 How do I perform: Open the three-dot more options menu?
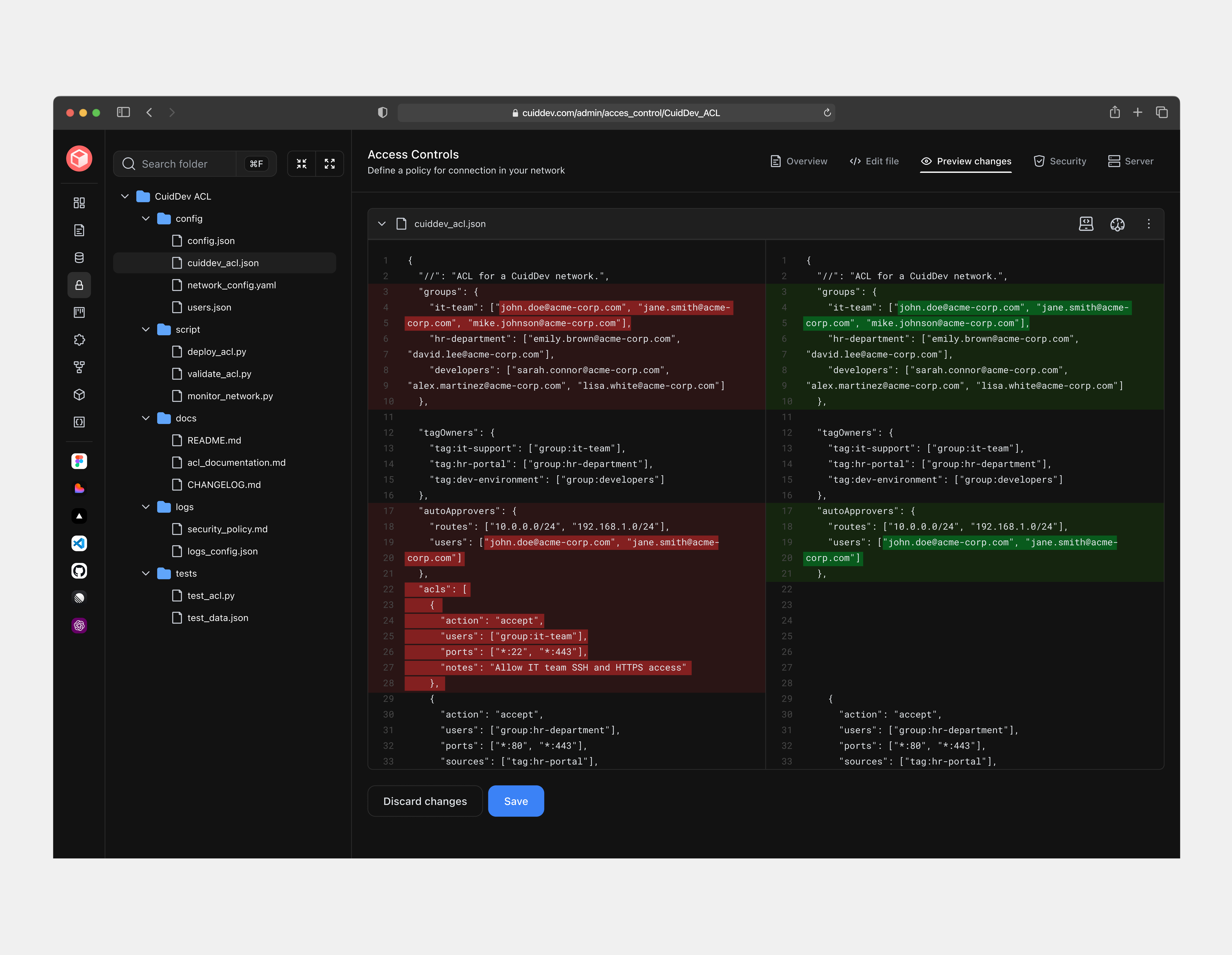[1149, 224]
